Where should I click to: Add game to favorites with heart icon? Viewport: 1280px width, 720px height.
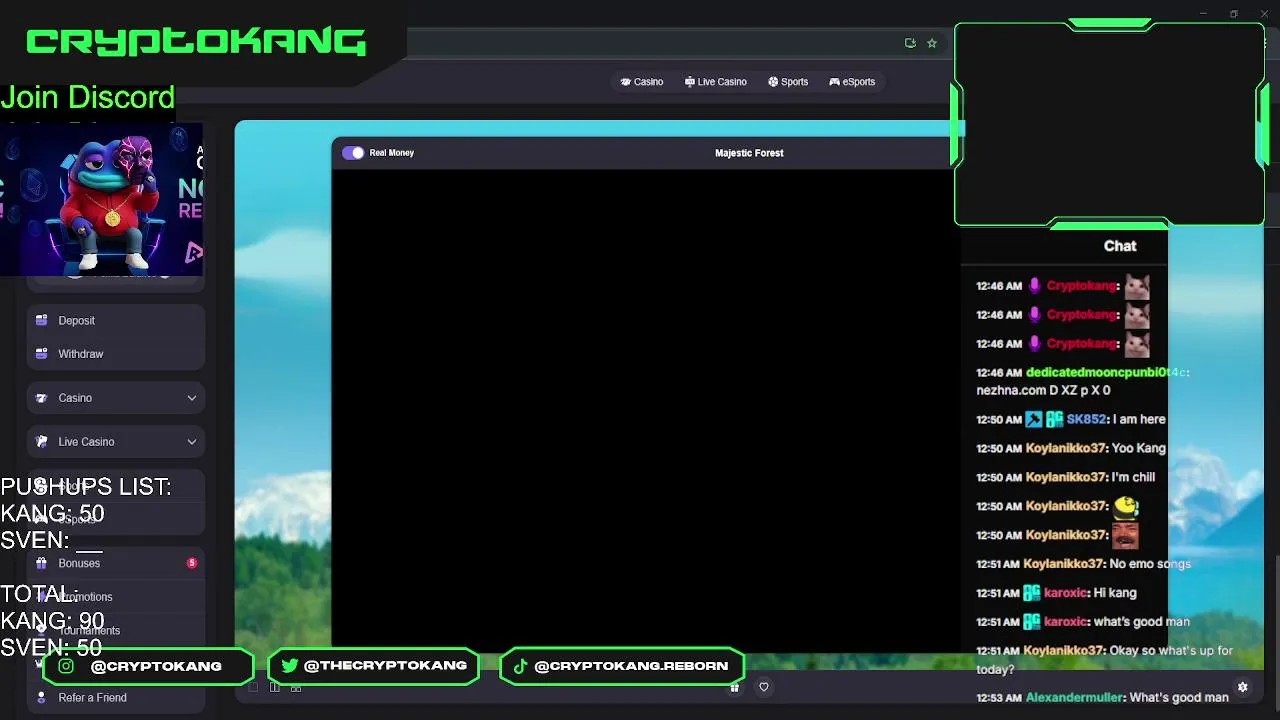click(764, 687)
